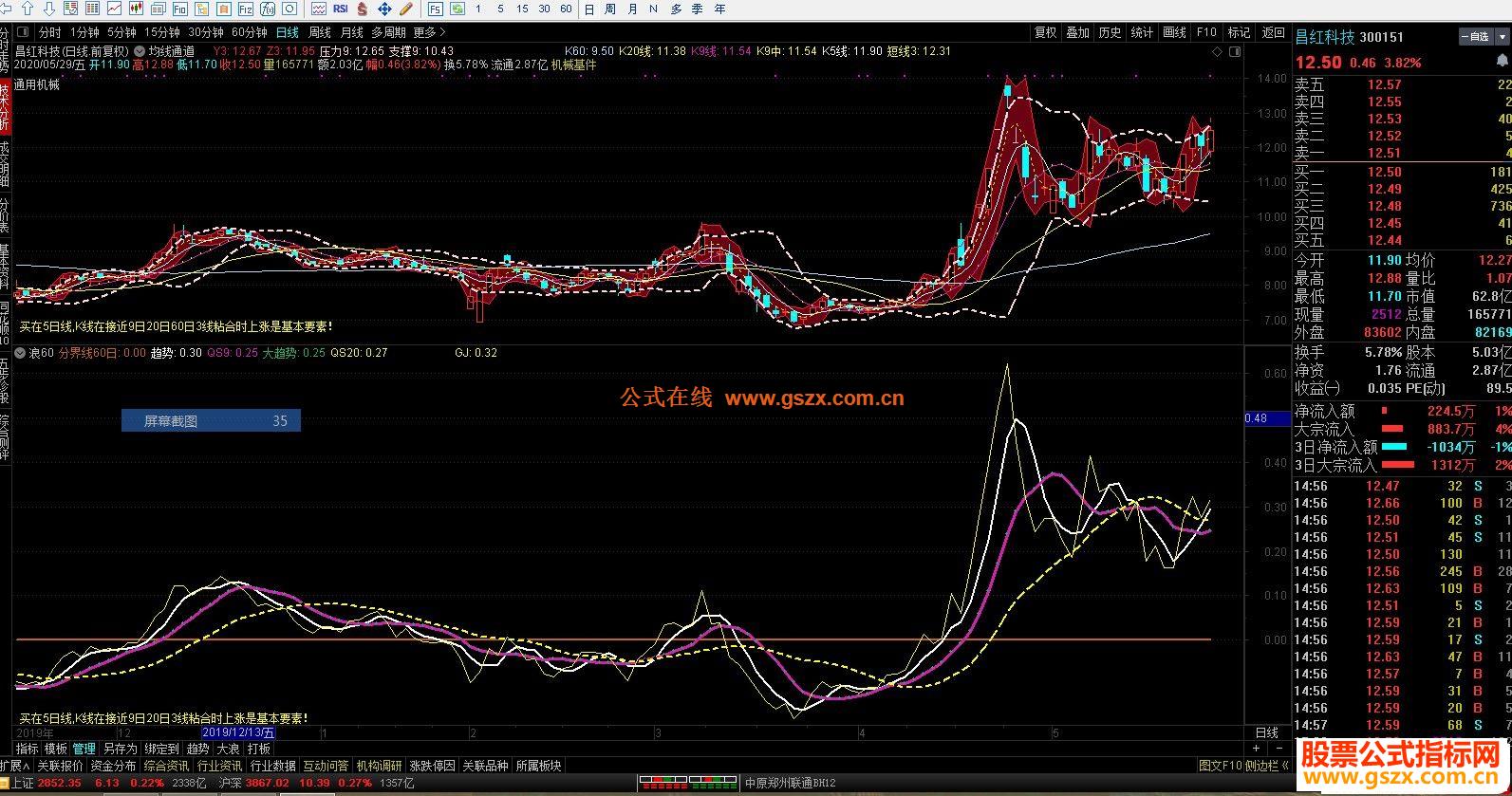This screenshot has width=1512, height=796.
Task: Click the 2019/12/13 date marker
Action: pyautogui.click(x=238, y=732)
